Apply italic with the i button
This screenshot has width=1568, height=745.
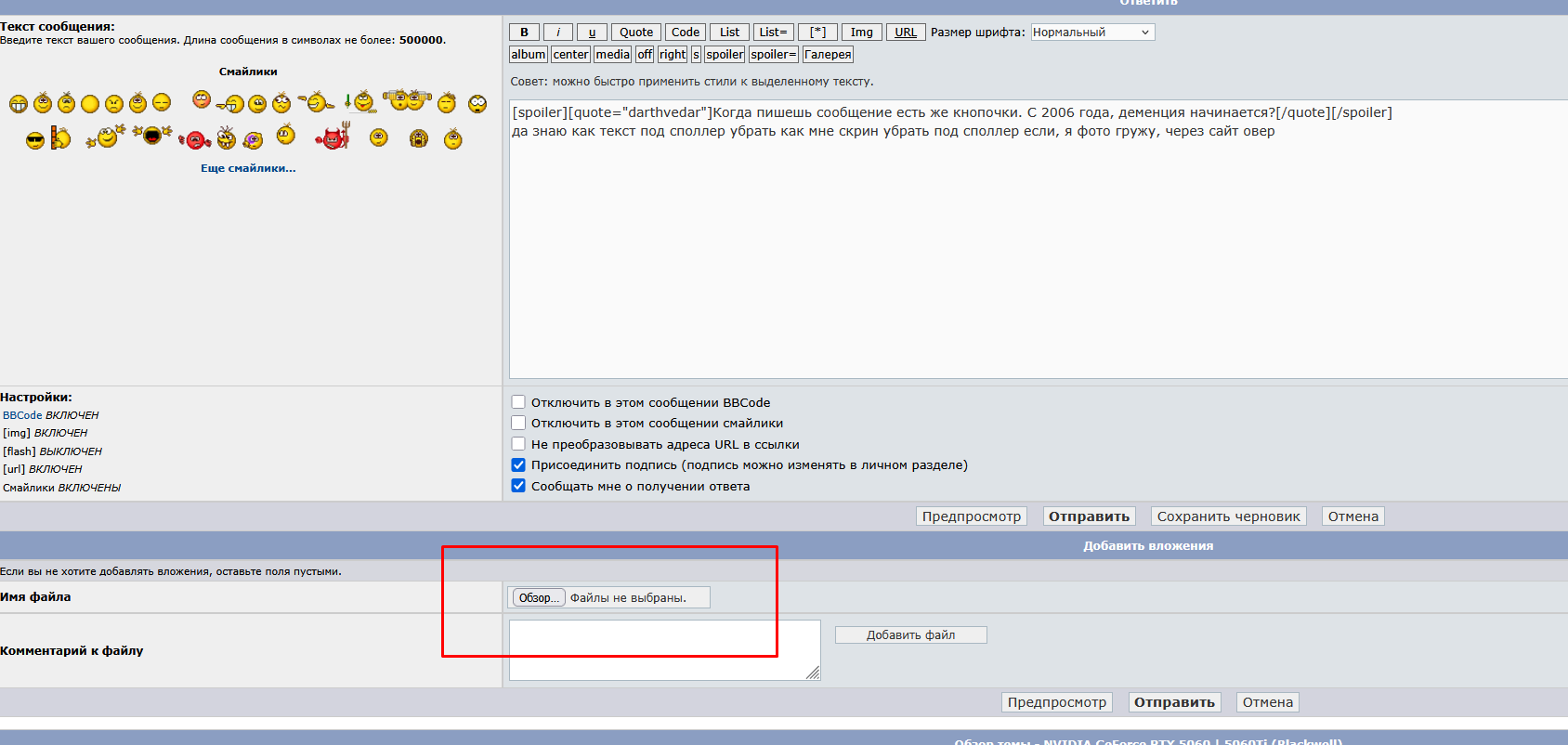point(558,33)
